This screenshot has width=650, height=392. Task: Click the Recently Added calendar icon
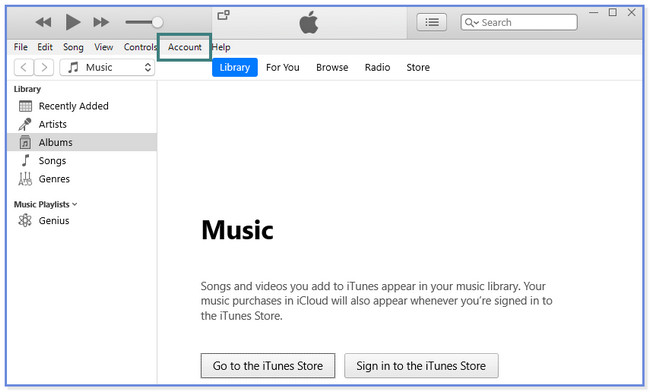pos(25,106)
